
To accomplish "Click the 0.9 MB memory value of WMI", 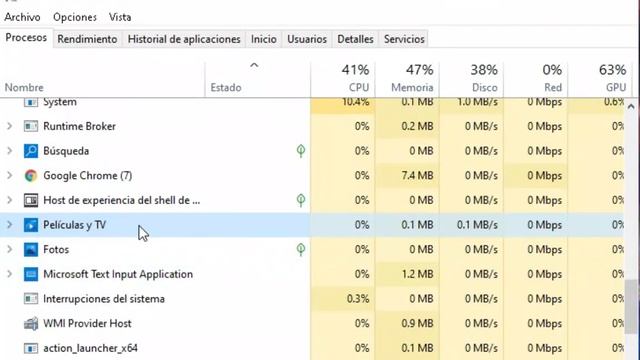I will coord(417,324).
